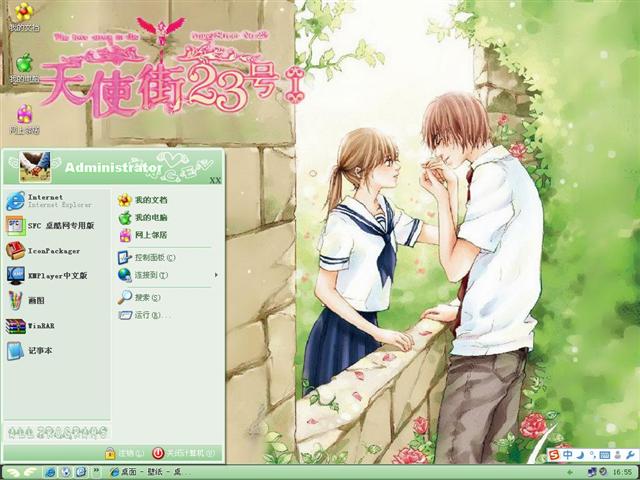This screenshot has height=480, width=640.
Task: Click the red 关闭计算机(U) shutdown button
Action: click(183, 453)
